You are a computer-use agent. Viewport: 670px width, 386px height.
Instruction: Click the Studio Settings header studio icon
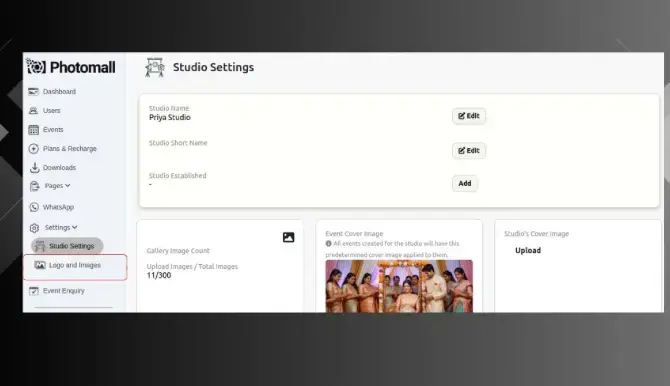click(155, 68)
